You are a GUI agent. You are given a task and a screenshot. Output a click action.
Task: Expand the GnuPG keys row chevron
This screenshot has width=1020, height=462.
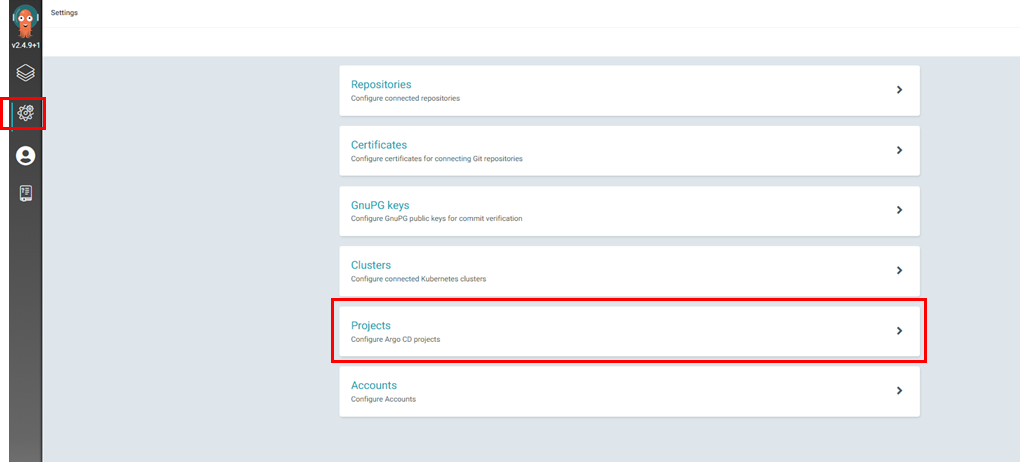(x=899, y=210)
